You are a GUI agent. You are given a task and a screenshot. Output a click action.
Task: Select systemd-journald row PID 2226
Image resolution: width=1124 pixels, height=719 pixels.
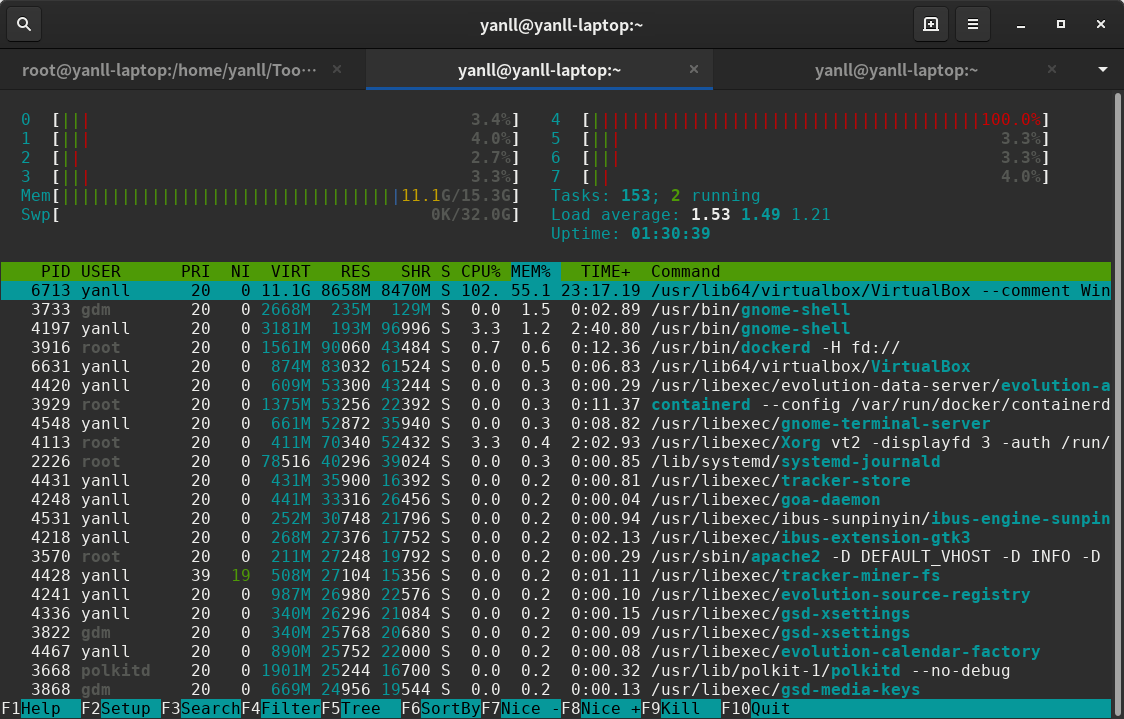(556, 462)
